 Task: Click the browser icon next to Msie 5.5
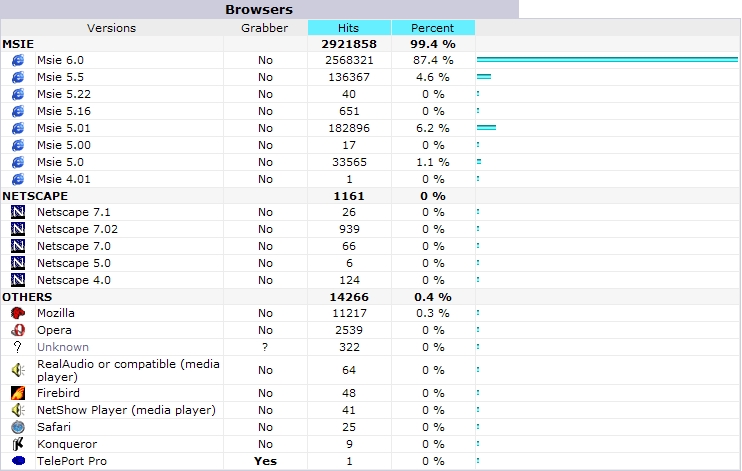point(18,77)
